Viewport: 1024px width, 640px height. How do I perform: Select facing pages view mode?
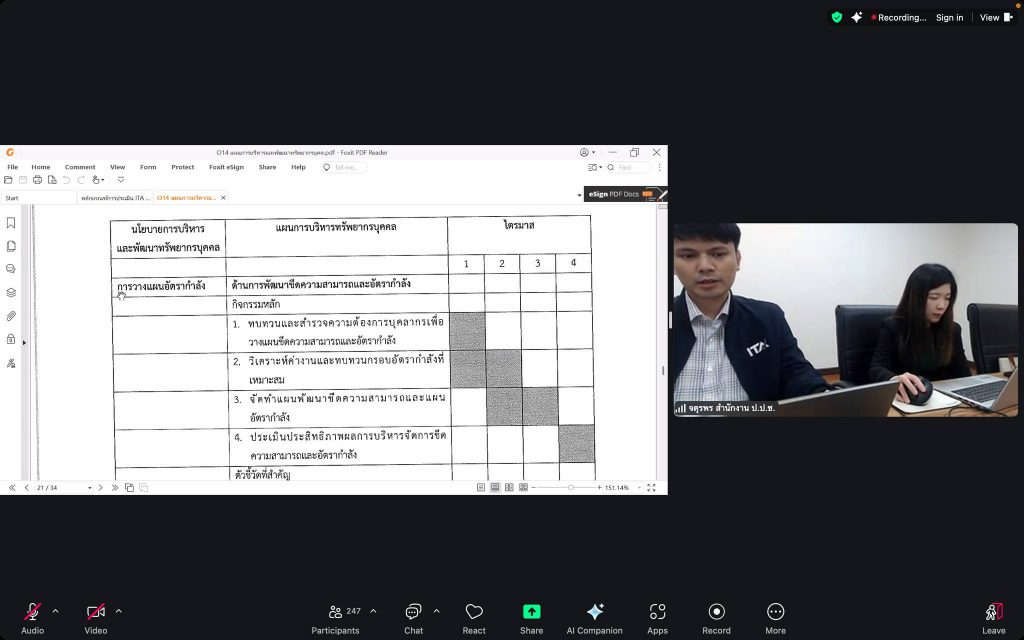509,488
